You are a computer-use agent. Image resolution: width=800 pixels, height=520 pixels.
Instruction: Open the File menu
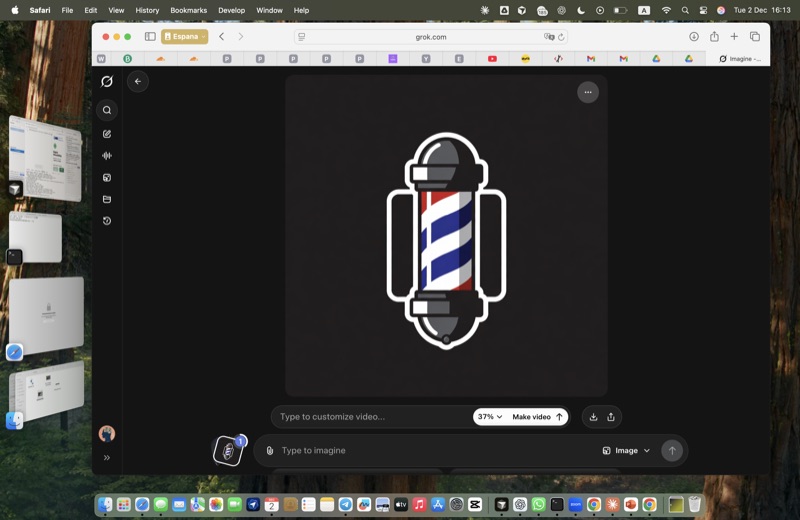tap(67, 10)
